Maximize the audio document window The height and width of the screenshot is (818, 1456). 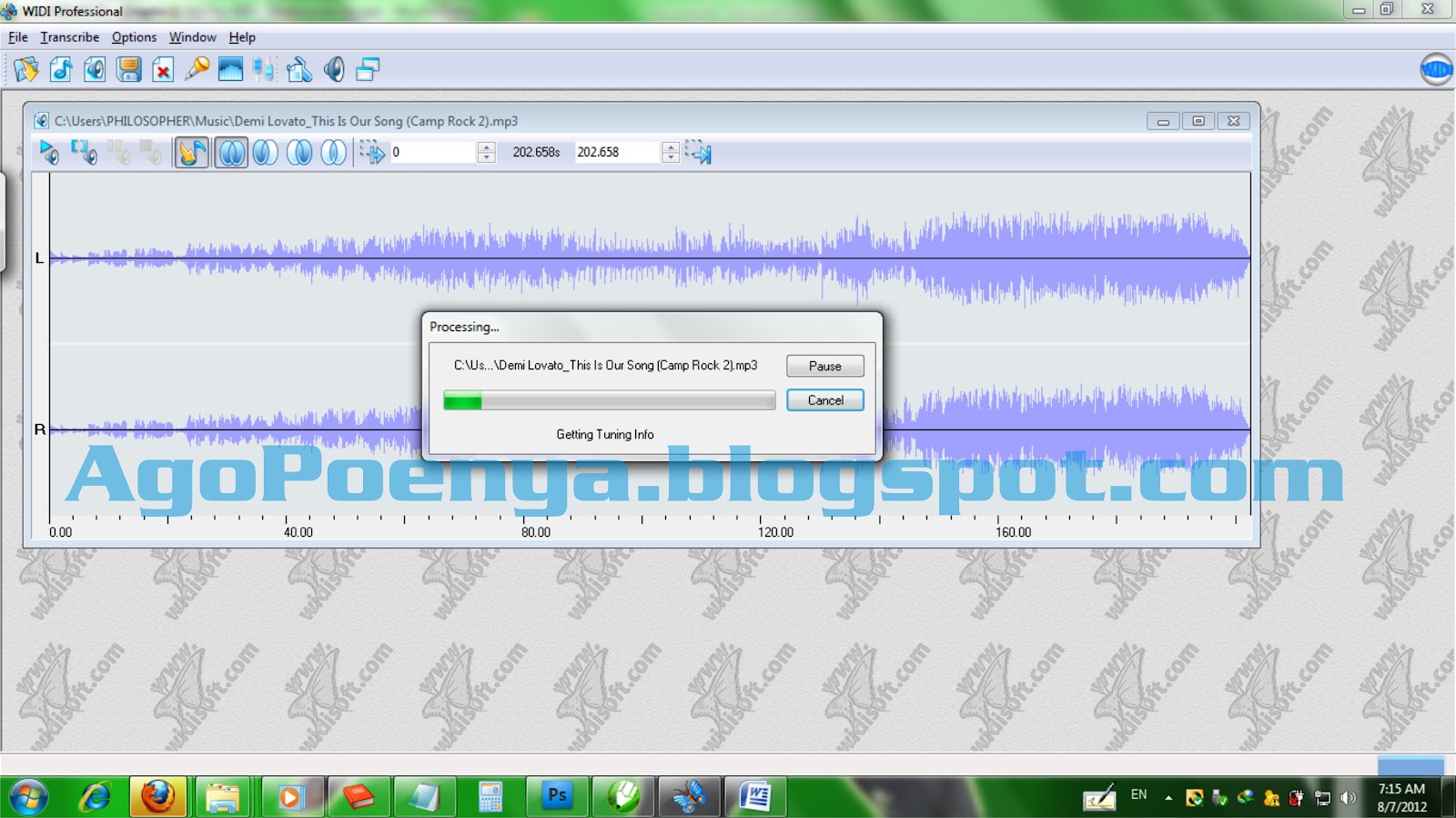[1198, 121]
